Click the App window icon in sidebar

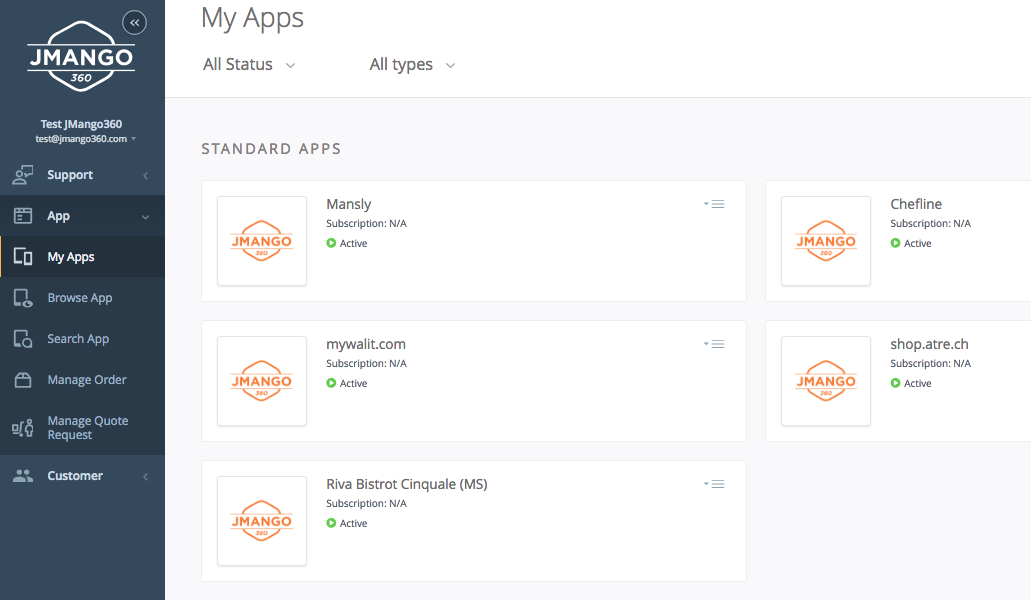[23, 216]
